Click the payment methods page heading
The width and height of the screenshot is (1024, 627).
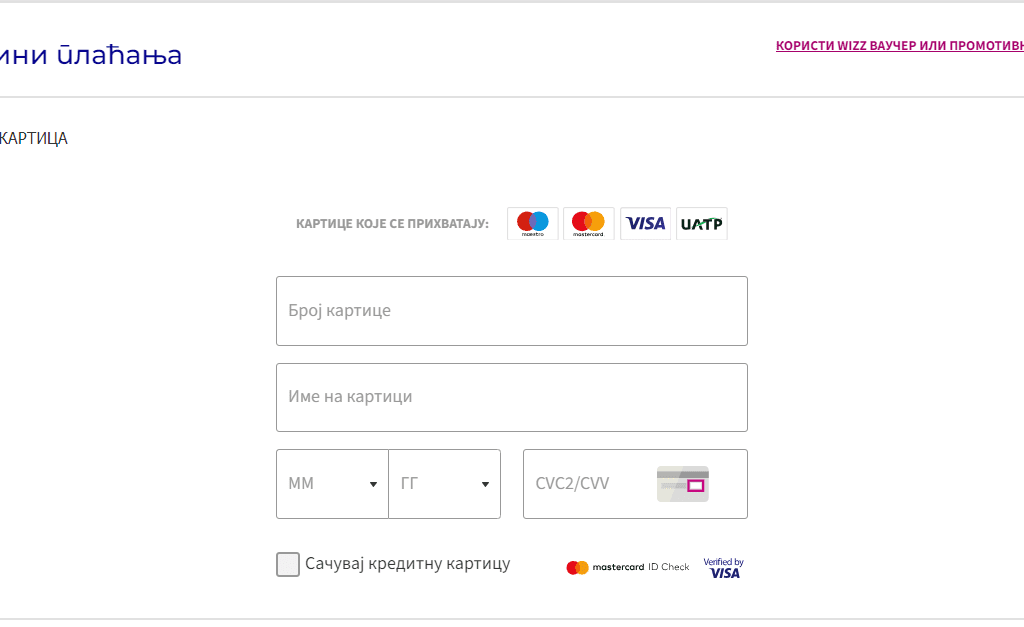[x=91, y=55]
